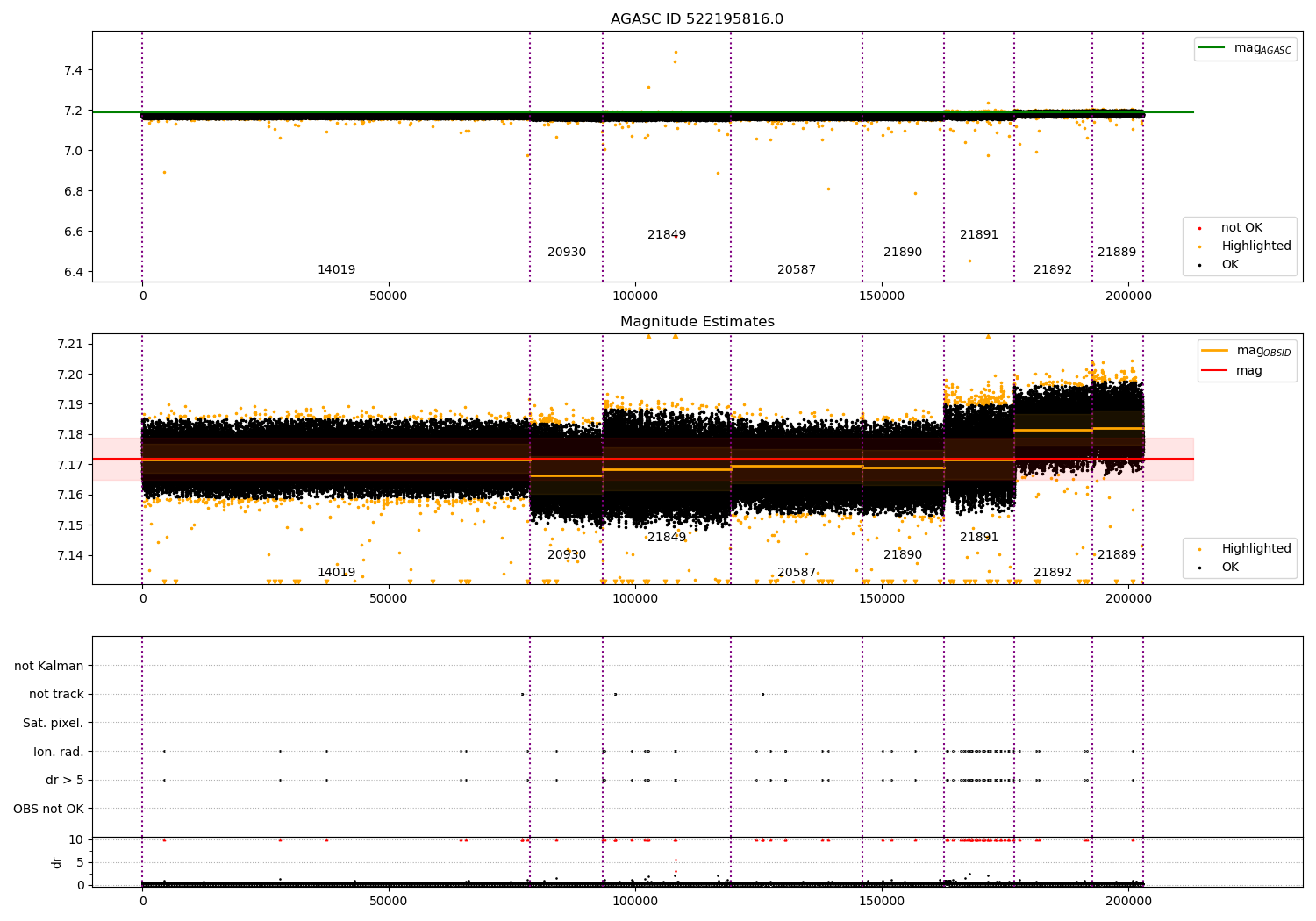Click the 7.16 y-axis tick label

[x=68, y=496]
